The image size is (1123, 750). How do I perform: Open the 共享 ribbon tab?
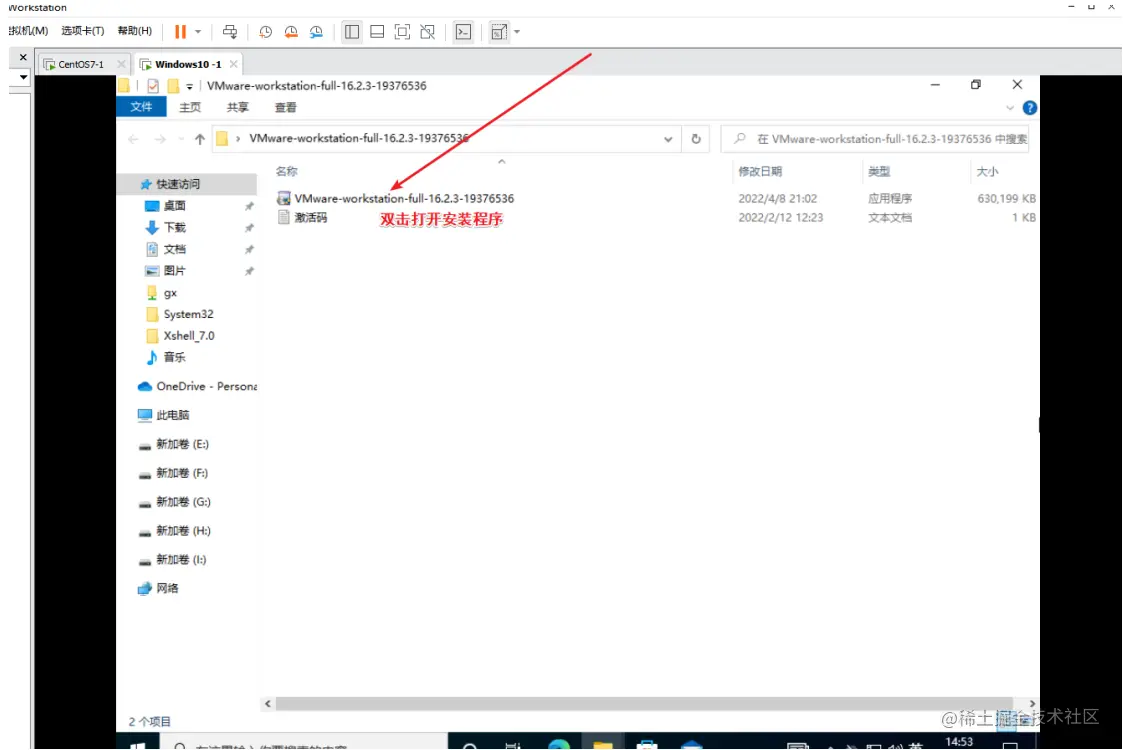[x=238, y=107]
